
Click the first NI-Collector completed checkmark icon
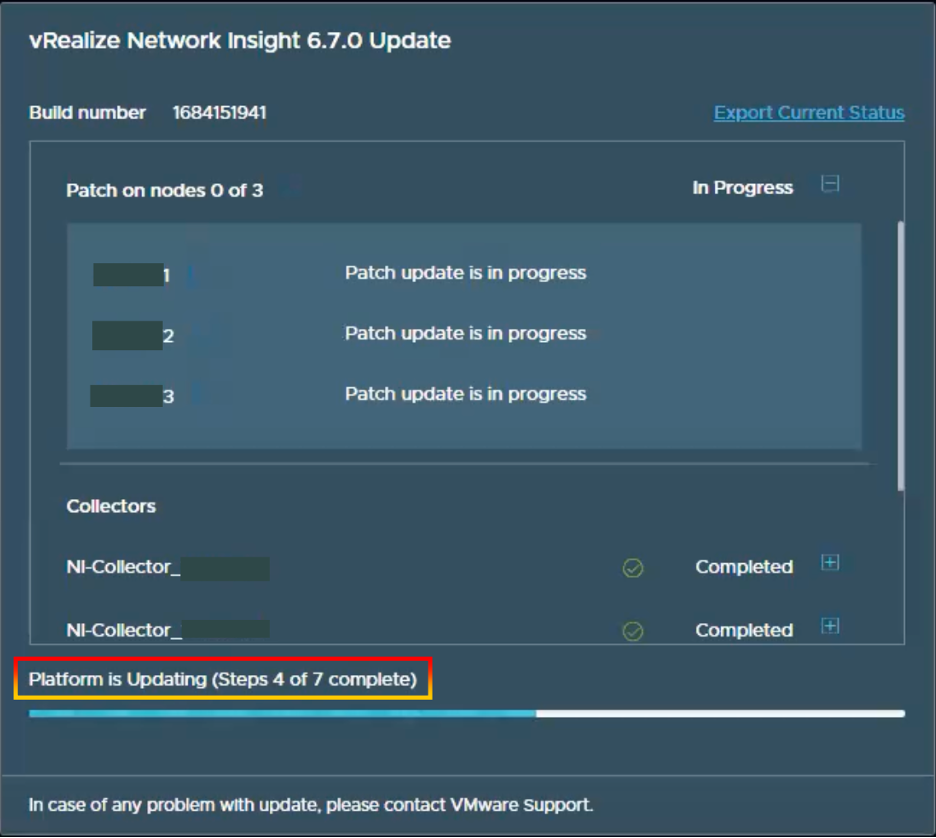pos(633,568)
